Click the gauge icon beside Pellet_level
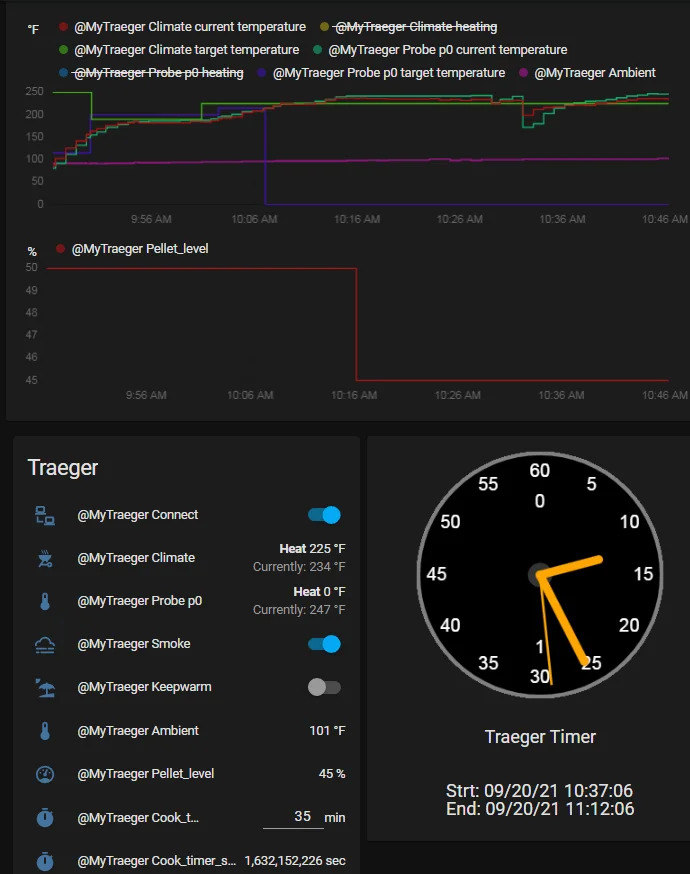 [45, 774]
